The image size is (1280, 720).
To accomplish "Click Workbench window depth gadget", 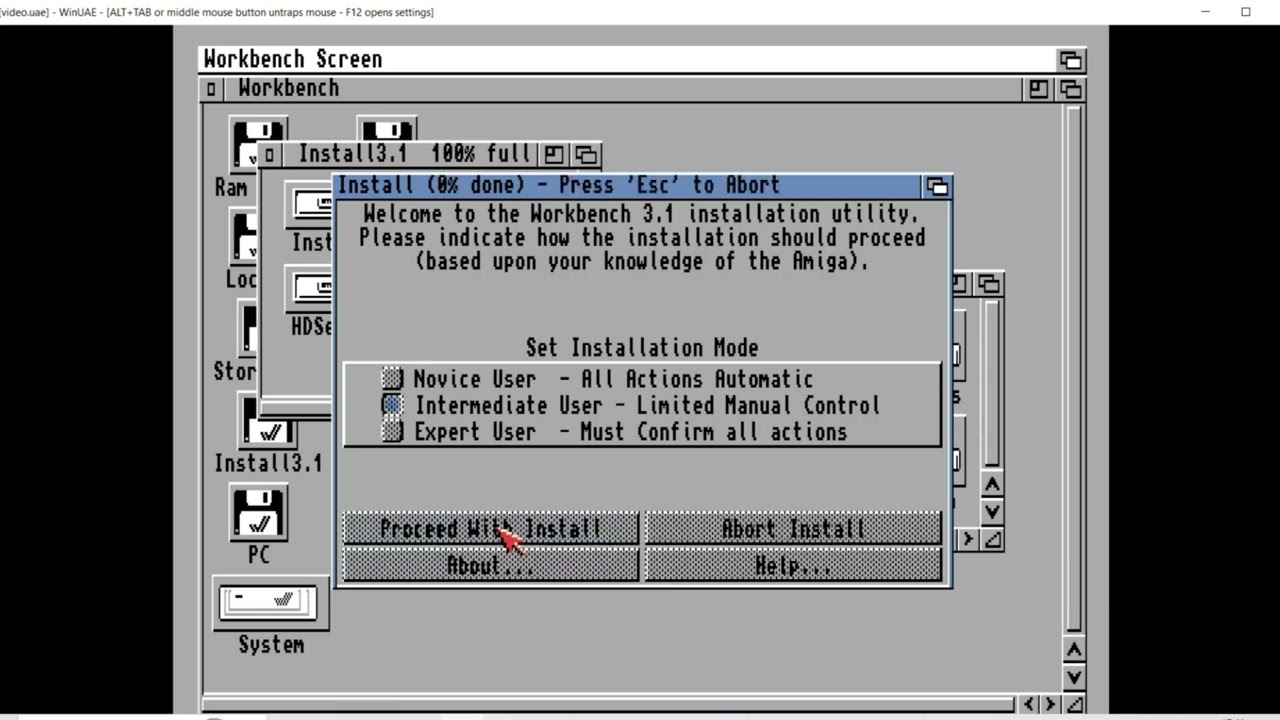I will (1070, 89).
